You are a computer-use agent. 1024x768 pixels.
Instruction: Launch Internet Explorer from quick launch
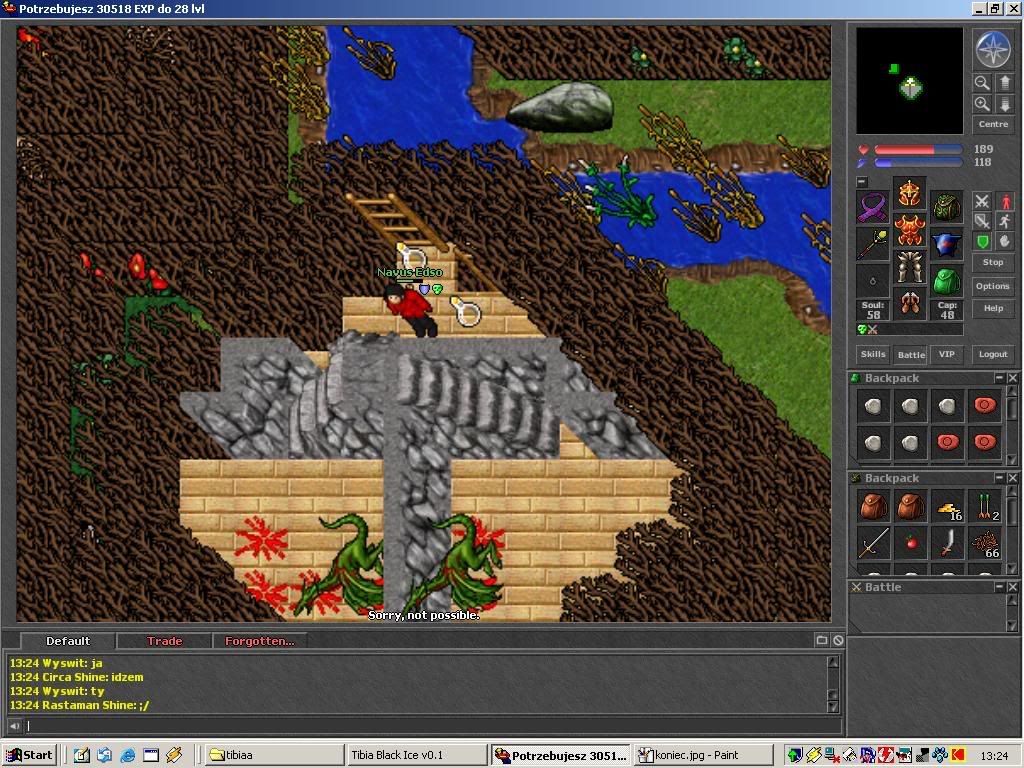point(127,756)
